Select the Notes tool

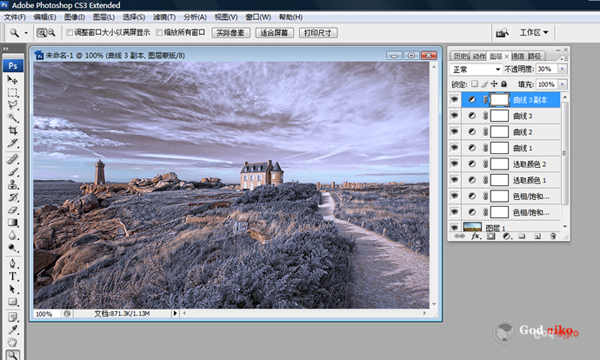coord(12,317)
